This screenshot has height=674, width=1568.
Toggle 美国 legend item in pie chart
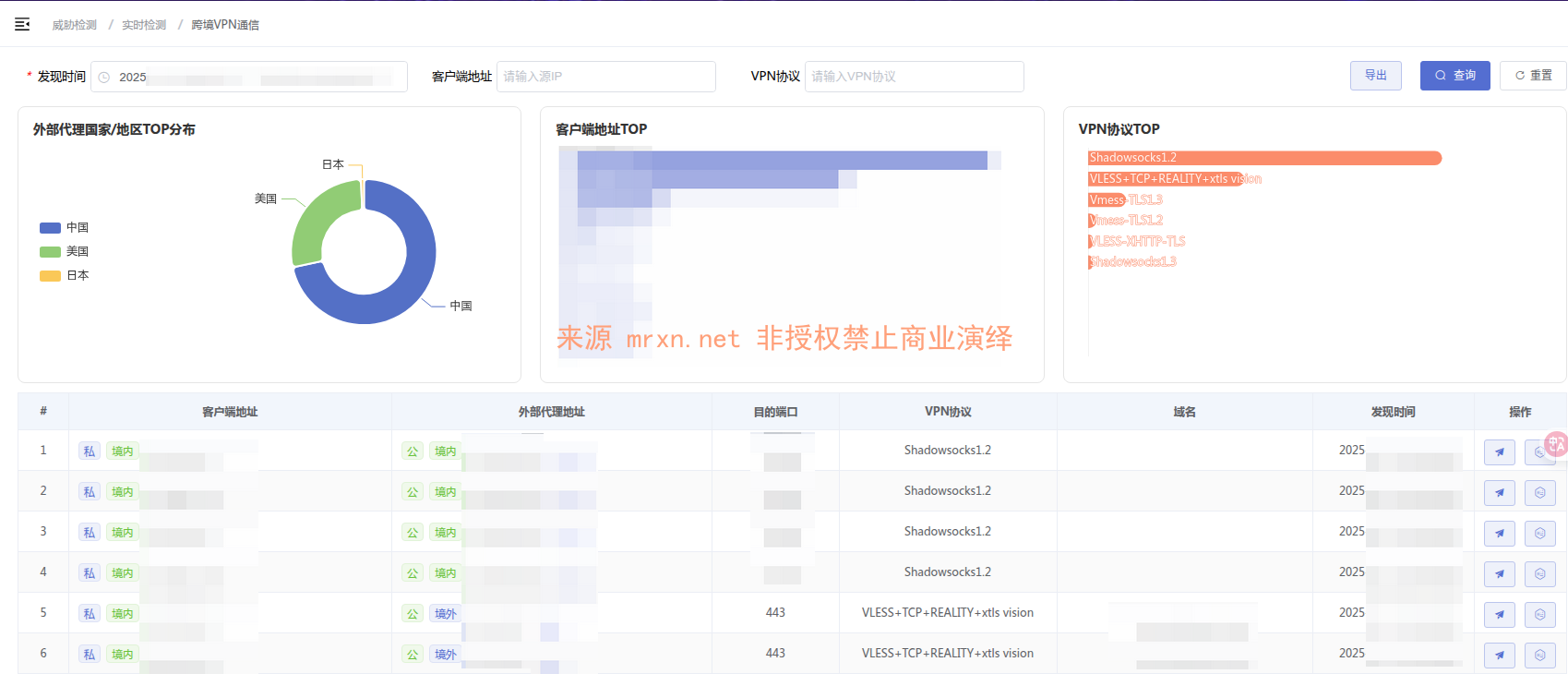click(x=64, y=251)
